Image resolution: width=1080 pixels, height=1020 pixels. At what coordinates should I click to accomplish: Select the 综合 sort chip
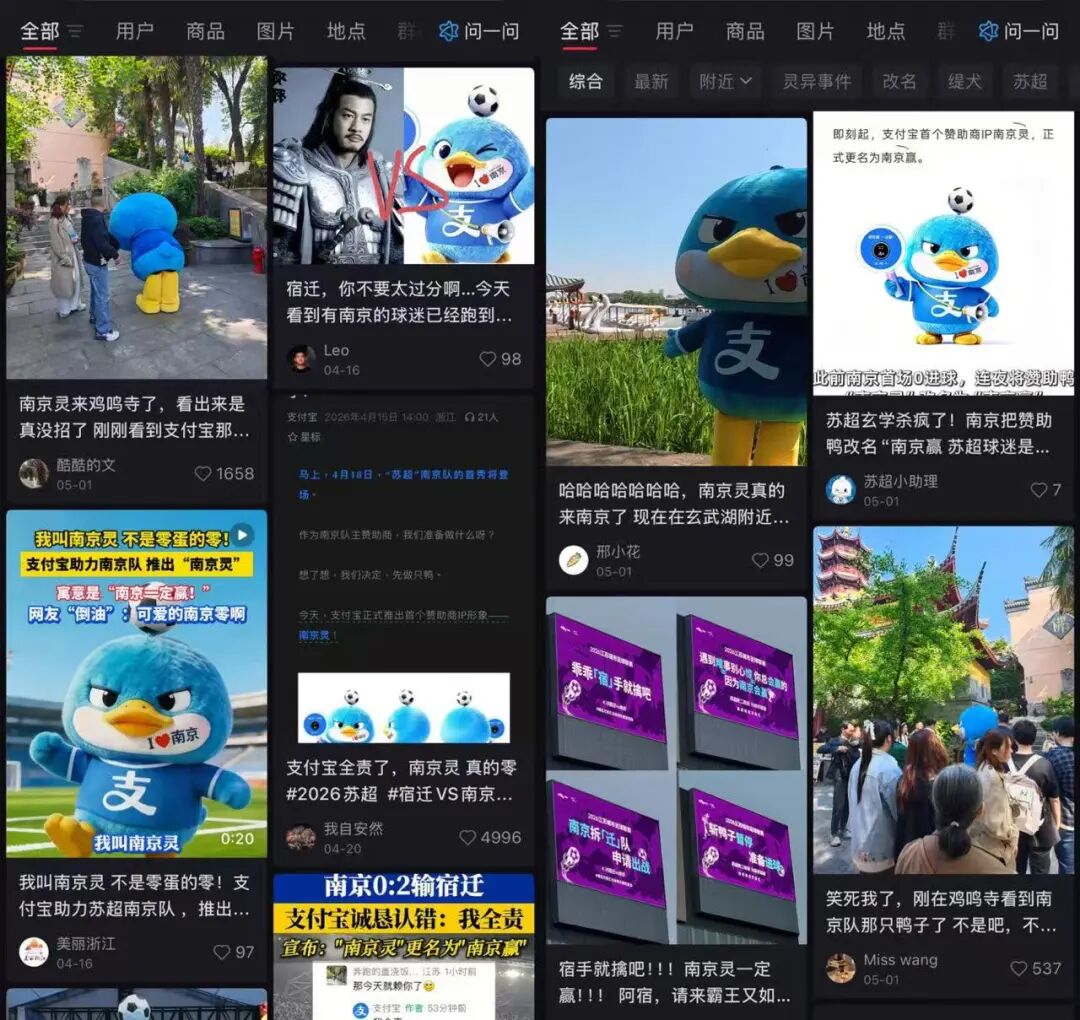pyautogui.click(x=585, y=81)
